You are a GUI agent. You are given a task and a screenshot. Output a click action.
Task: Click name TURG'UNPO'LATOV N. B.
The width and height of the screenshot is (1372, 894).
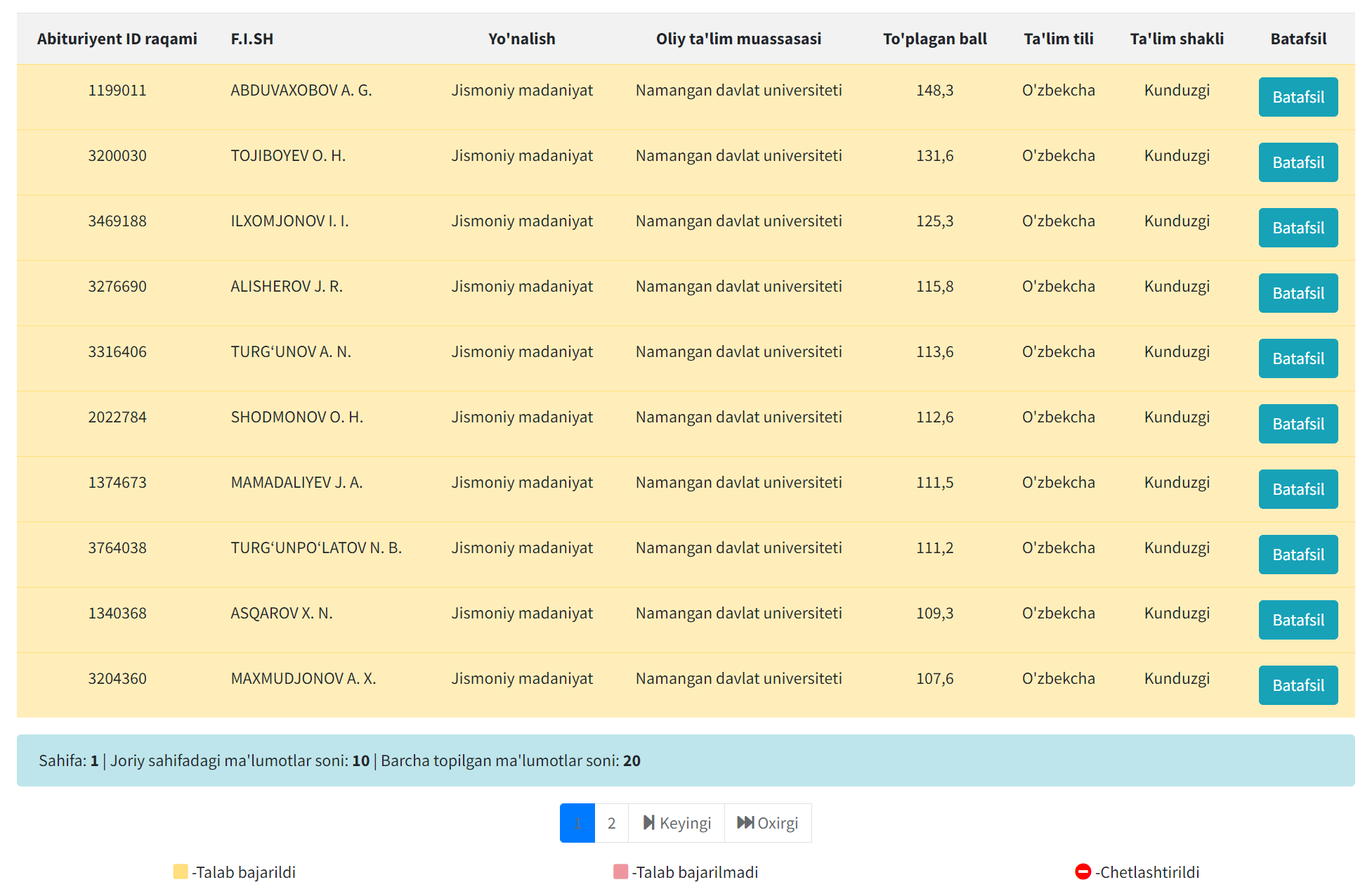pos(316,548)
